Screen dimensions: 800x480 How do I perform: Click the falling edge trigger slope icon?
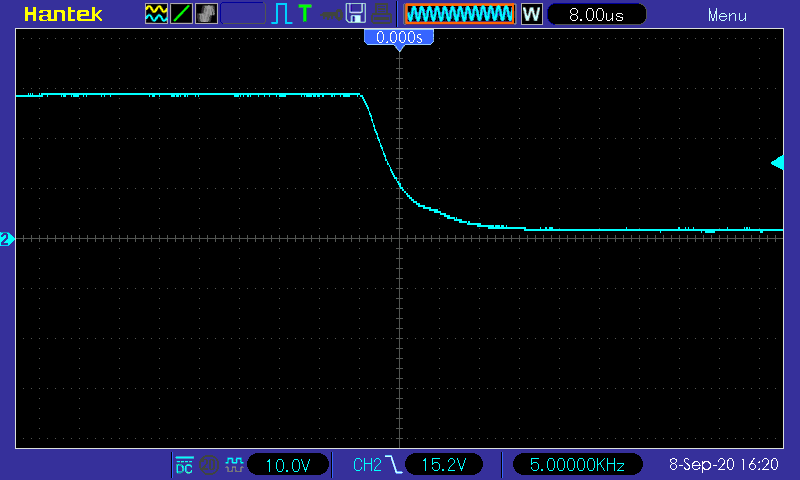point(393,465)
